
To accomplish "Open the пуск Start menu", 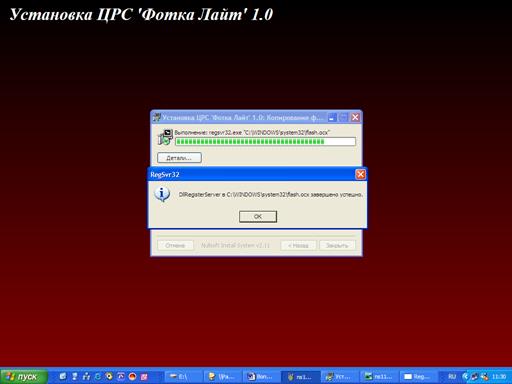I will tap(24, 377).
